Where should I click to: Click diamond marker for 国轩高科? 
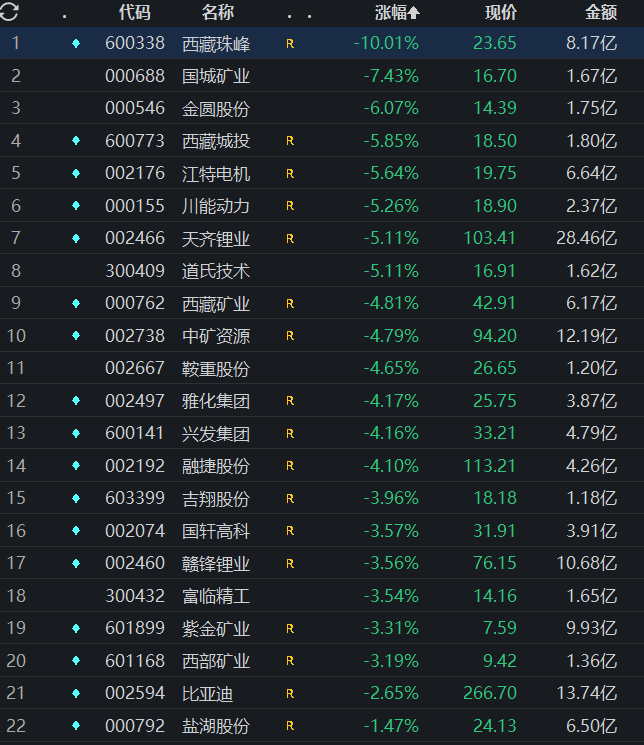tap(76, 531)
